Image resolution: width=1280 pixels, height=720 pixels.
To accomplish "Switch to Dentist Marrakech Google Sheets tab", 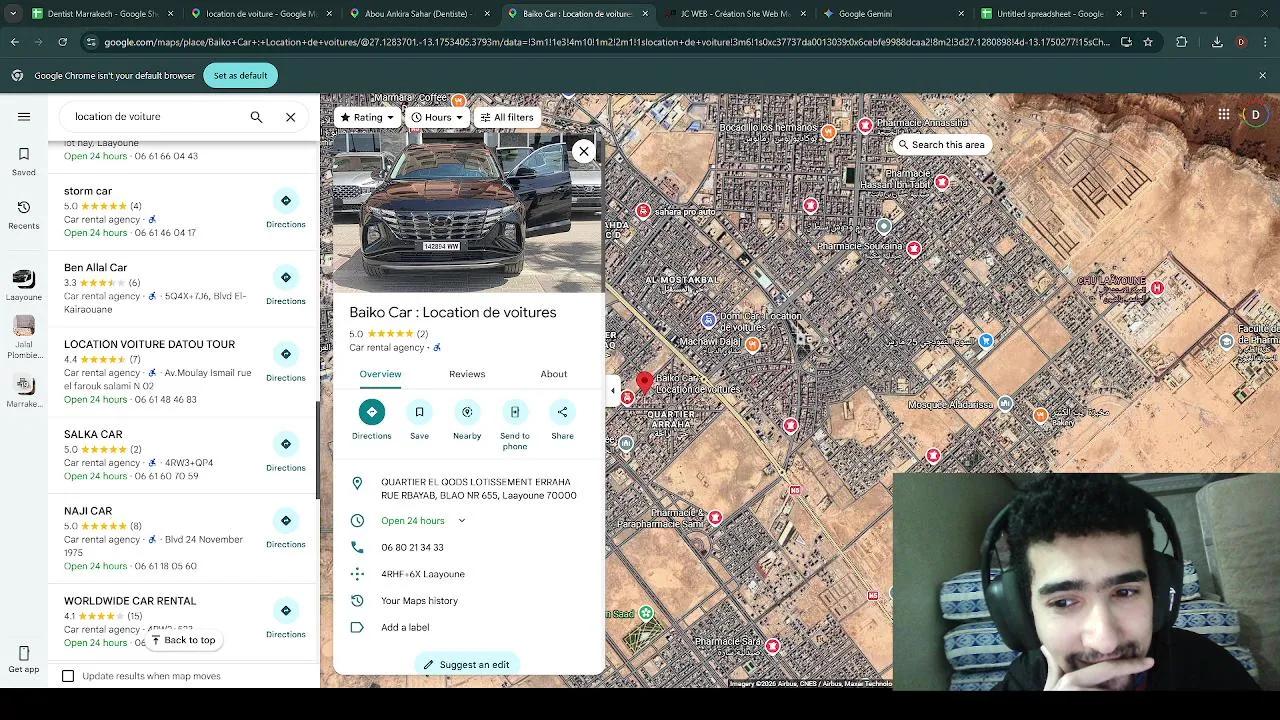I will tap(98, 14).
